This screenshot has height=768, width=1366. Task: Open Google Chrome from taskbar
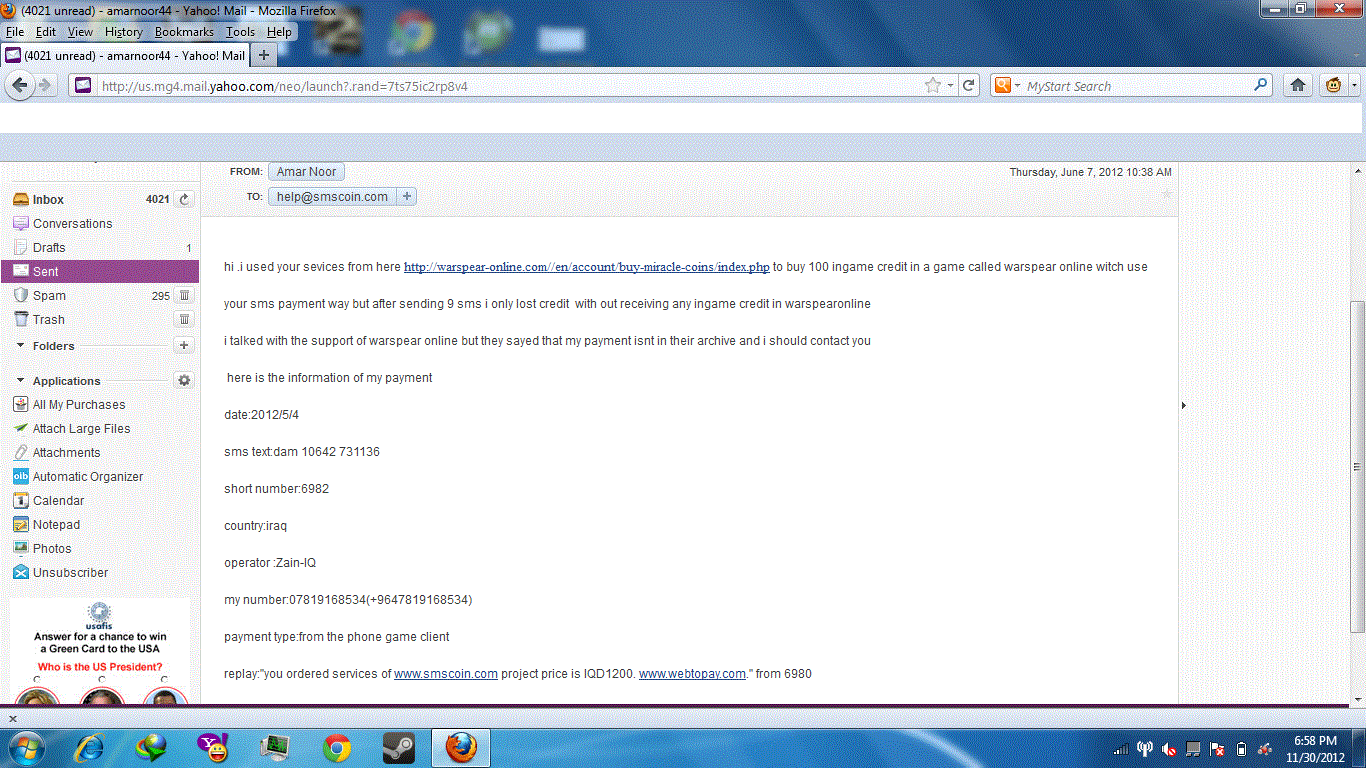click(337, 748)
